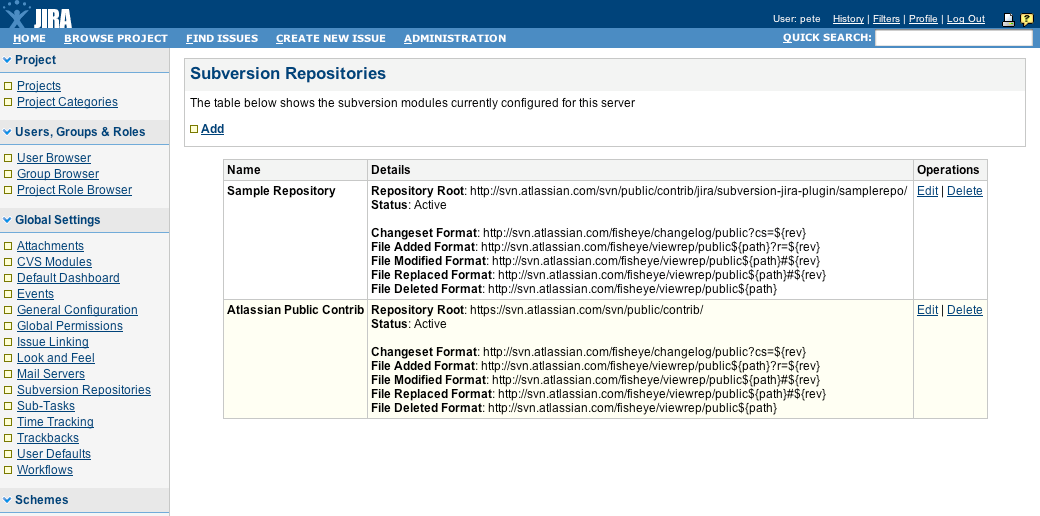The height and width of the screenshot is (516, 1040).
Task: Open Trackbacks settings
Action: tap(48, 438)
